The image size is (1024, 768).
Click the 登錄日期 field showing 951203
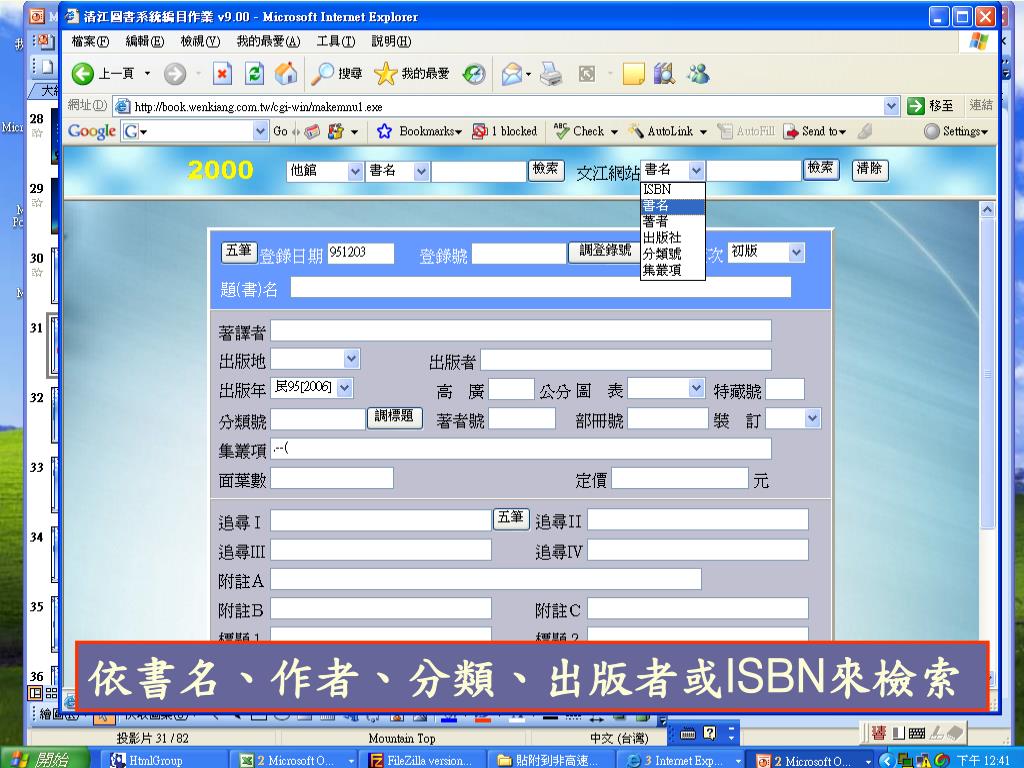coord(360,253)
